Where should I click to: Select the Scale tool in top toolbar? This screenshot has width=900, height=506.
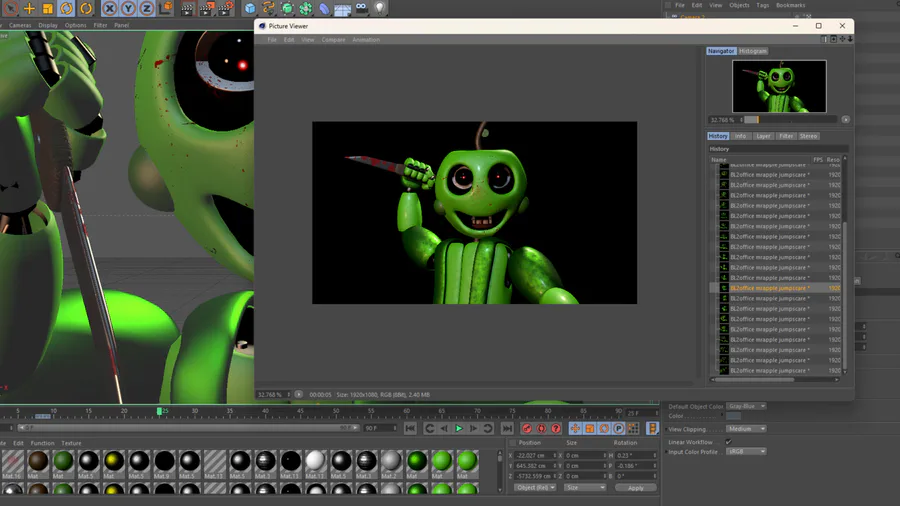pos(48,8)
